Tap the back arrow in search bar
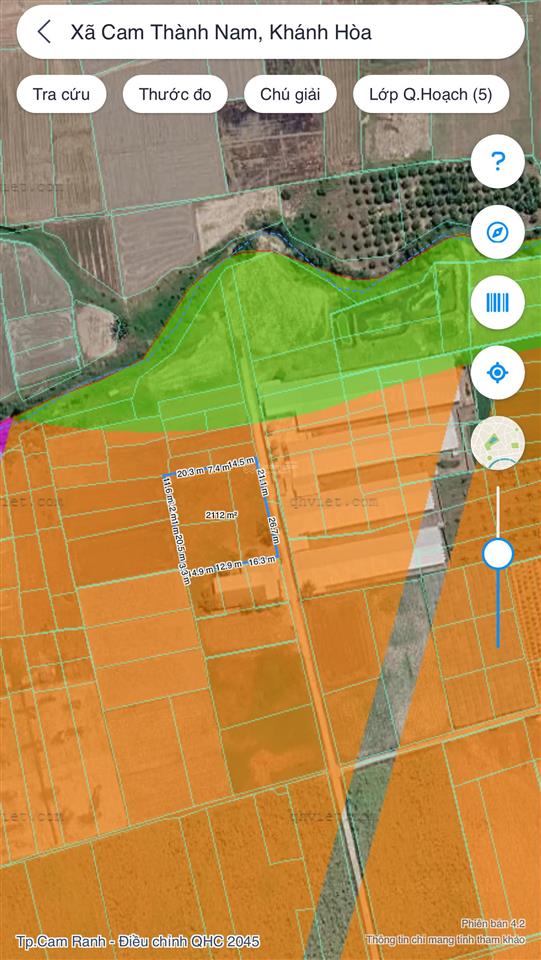The width and height of the screenshot is (541, 960). 44,32
